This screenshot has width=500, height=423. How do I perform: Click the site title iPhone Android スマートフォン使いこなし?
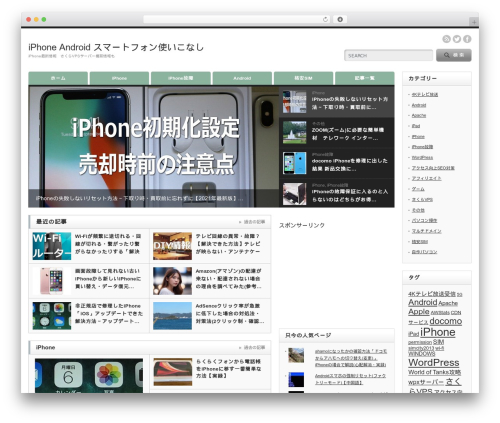116,47
